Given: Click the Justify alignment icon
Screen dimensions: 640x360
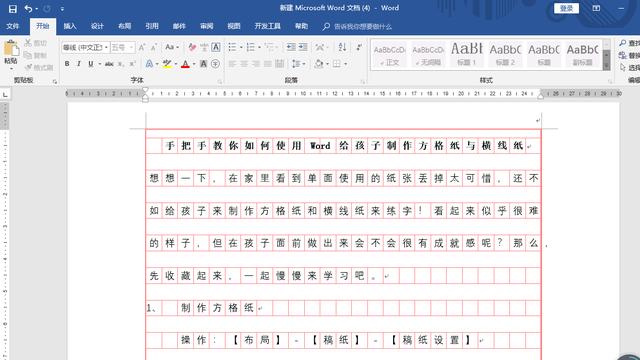Looking at the screenshot, I should 268,64.
